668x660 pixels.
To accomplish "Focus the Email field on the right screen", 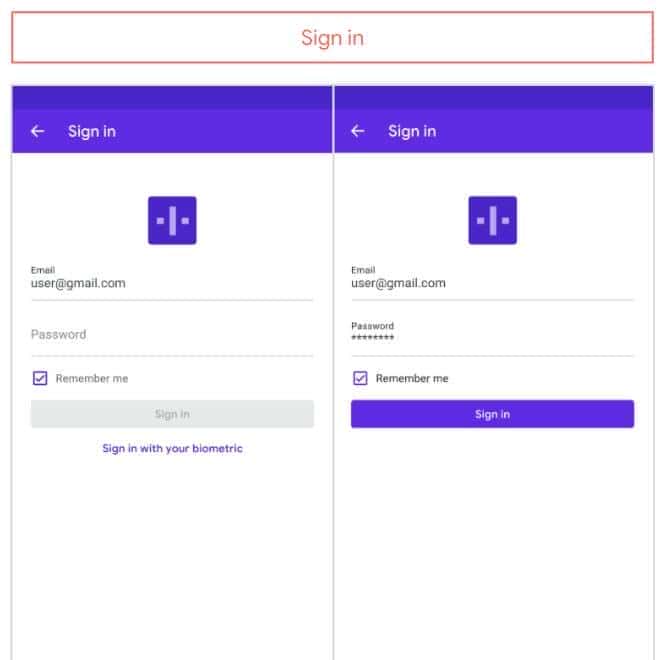I will click(491, 283).
